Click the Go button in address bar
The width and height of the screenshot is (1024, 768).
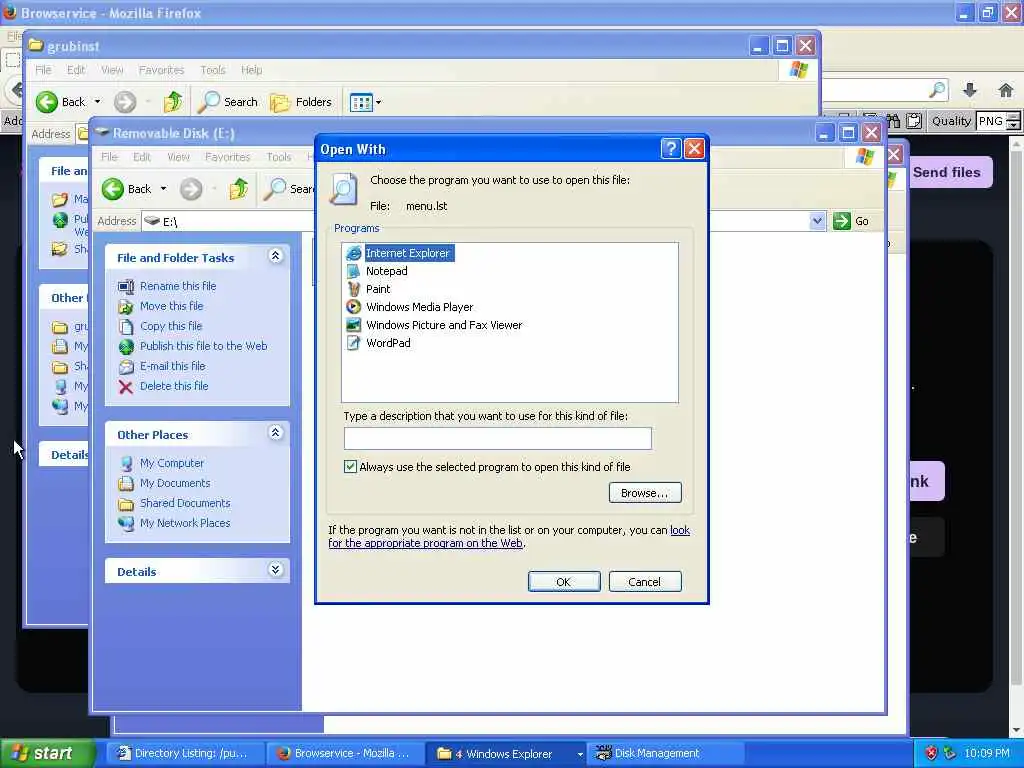click(852, 221)
